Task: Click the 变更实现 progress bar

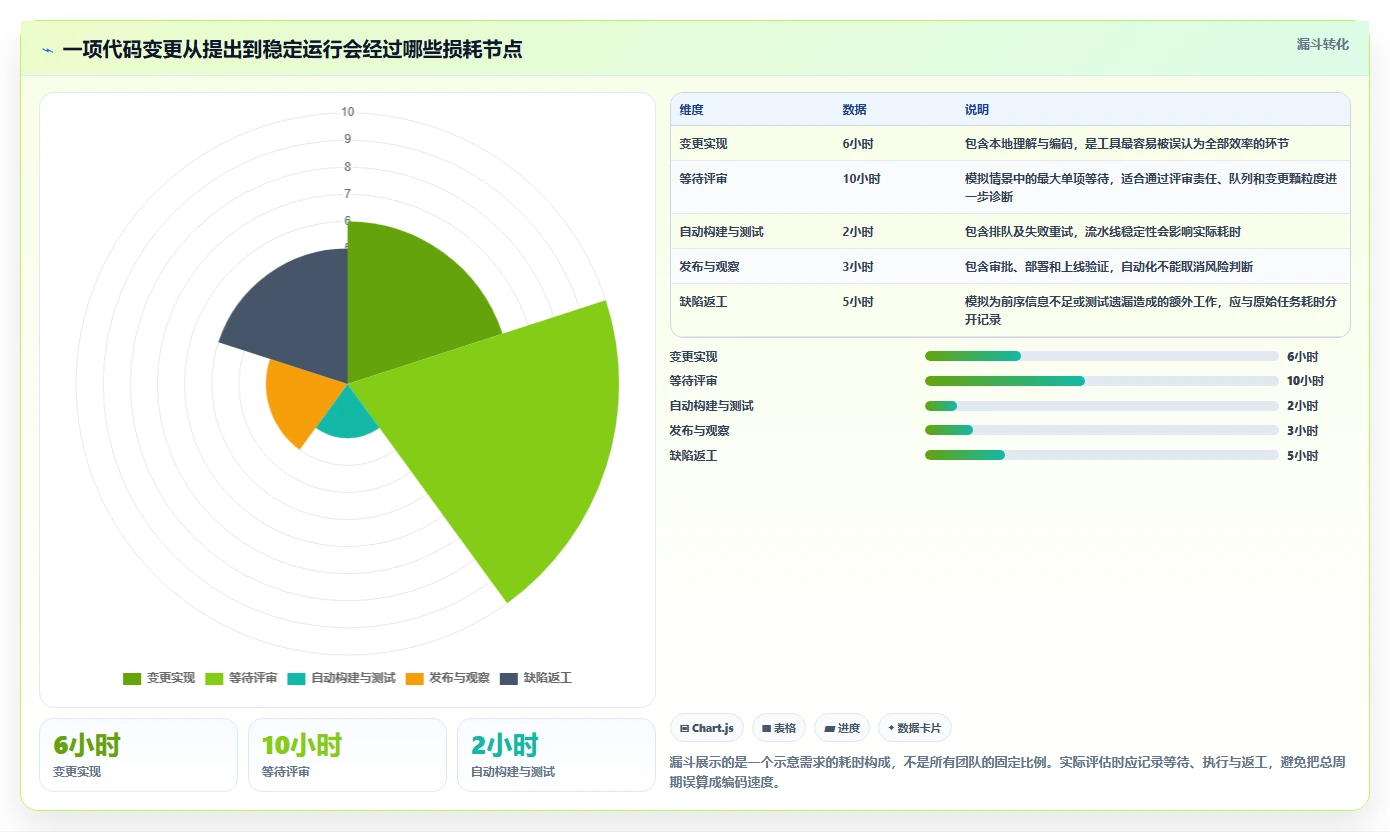Action: 1102,356
